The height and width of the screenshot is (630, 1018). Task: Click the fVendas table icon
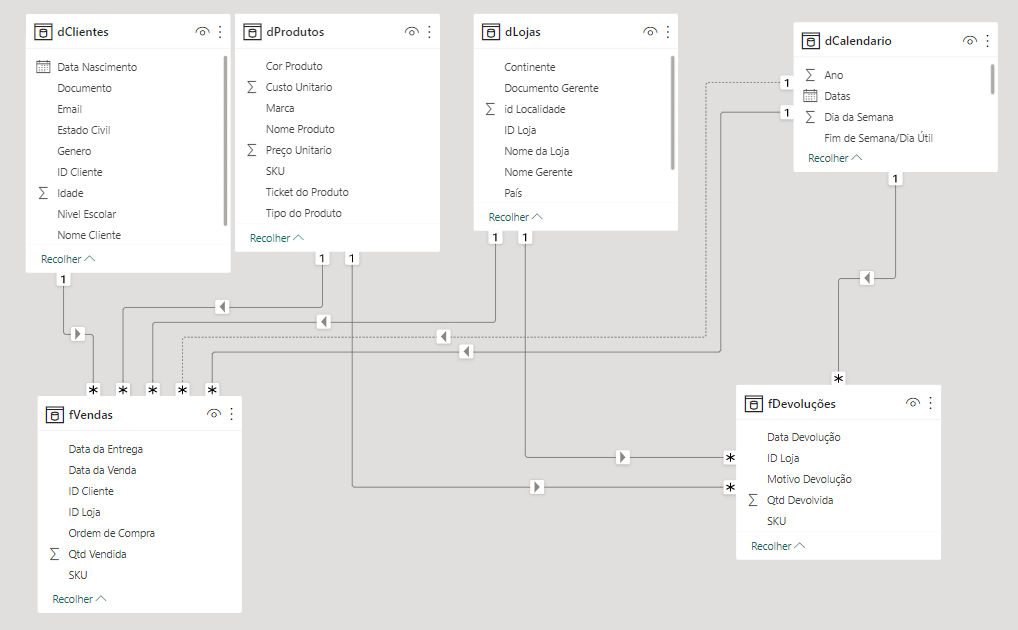[55, 414]
